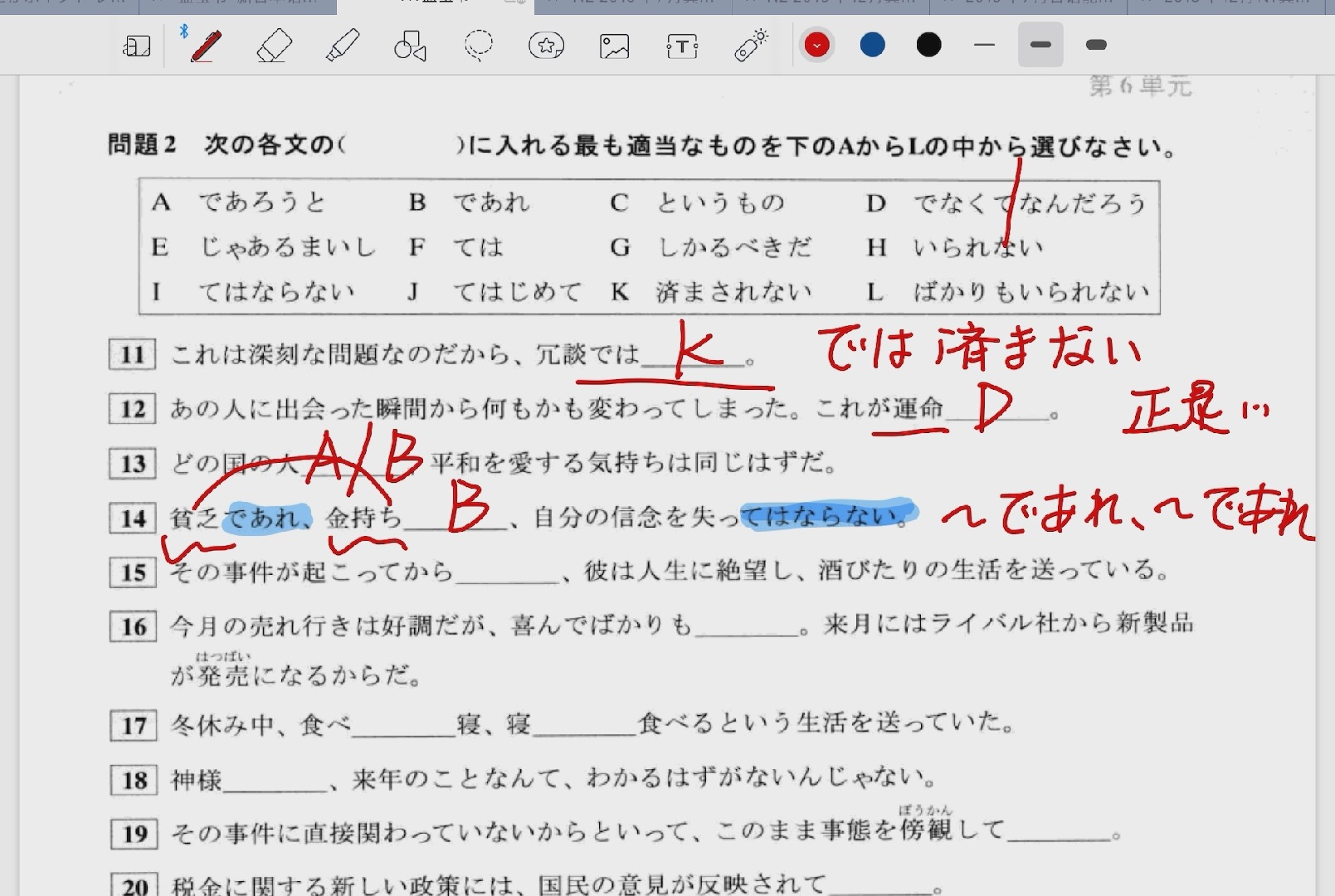Click the text 冬休み中 in question 17
This screenshot has width=1335, height=896.
(x=221, y=725)
